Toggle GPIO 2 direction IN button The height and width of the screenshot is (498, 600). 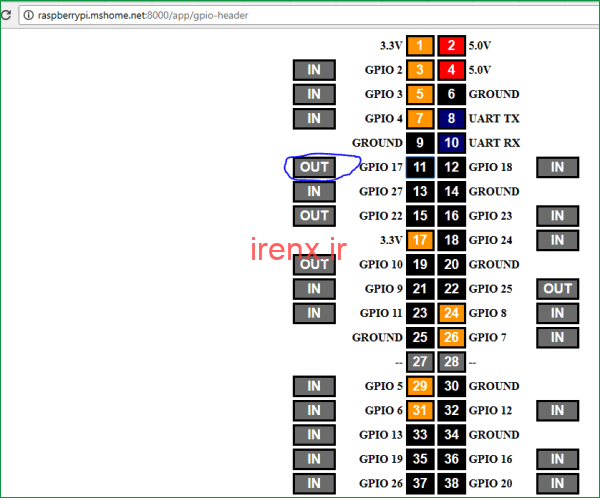click(x=314, y=70)
